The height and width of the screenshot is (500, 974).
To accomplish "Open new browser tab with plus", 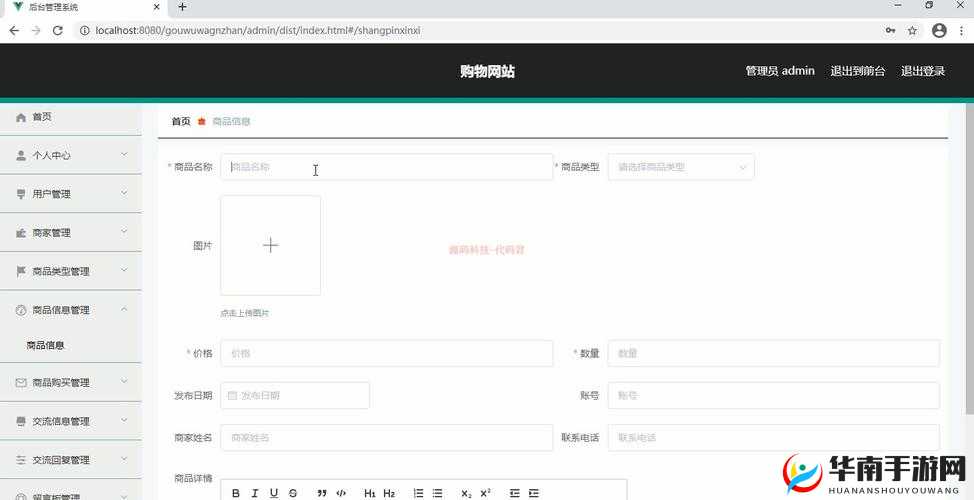I will coord(182,7).
